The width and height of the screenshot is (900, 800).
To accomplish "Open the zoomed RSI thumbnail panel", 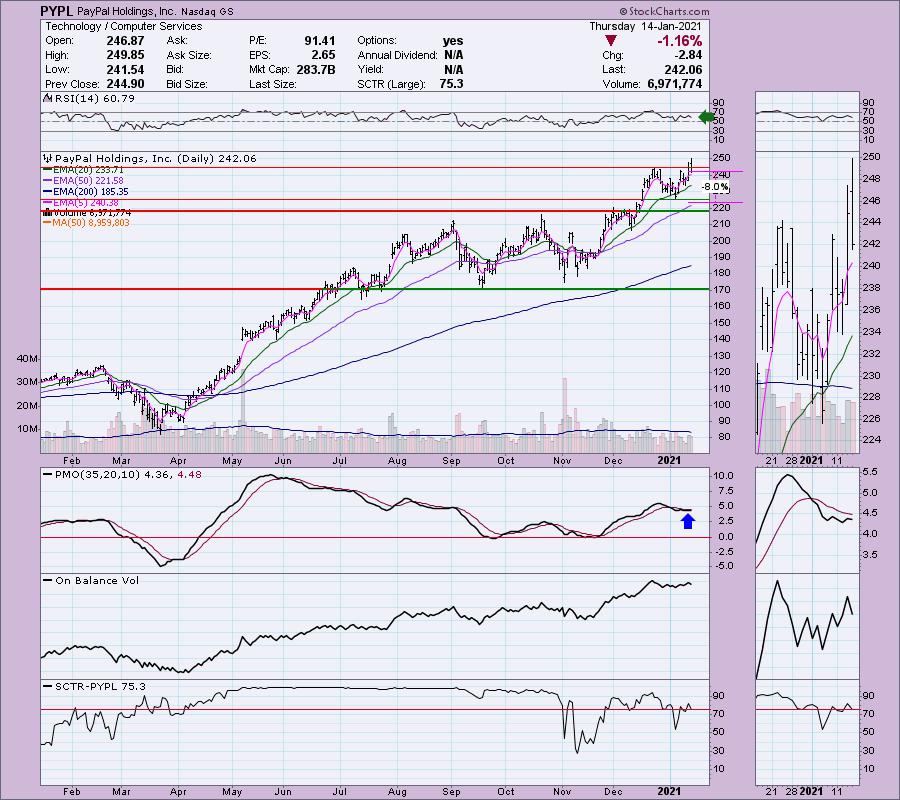I will click(x=808, y=120).
